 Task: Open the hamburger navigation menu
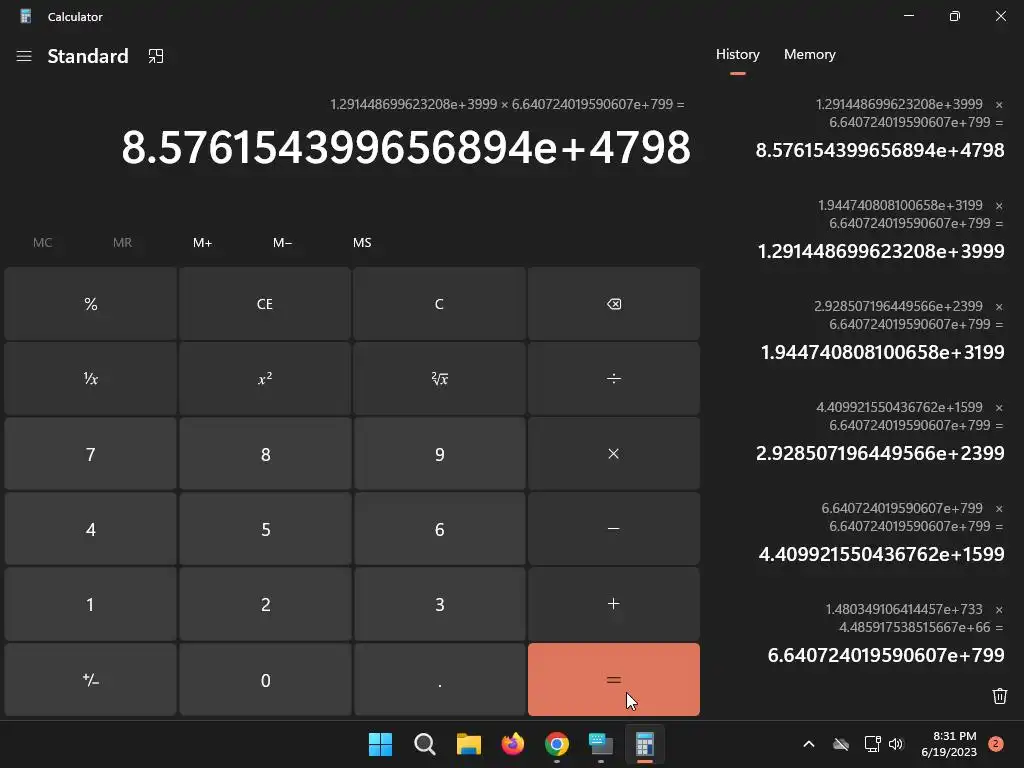click(x=24, y=56)
